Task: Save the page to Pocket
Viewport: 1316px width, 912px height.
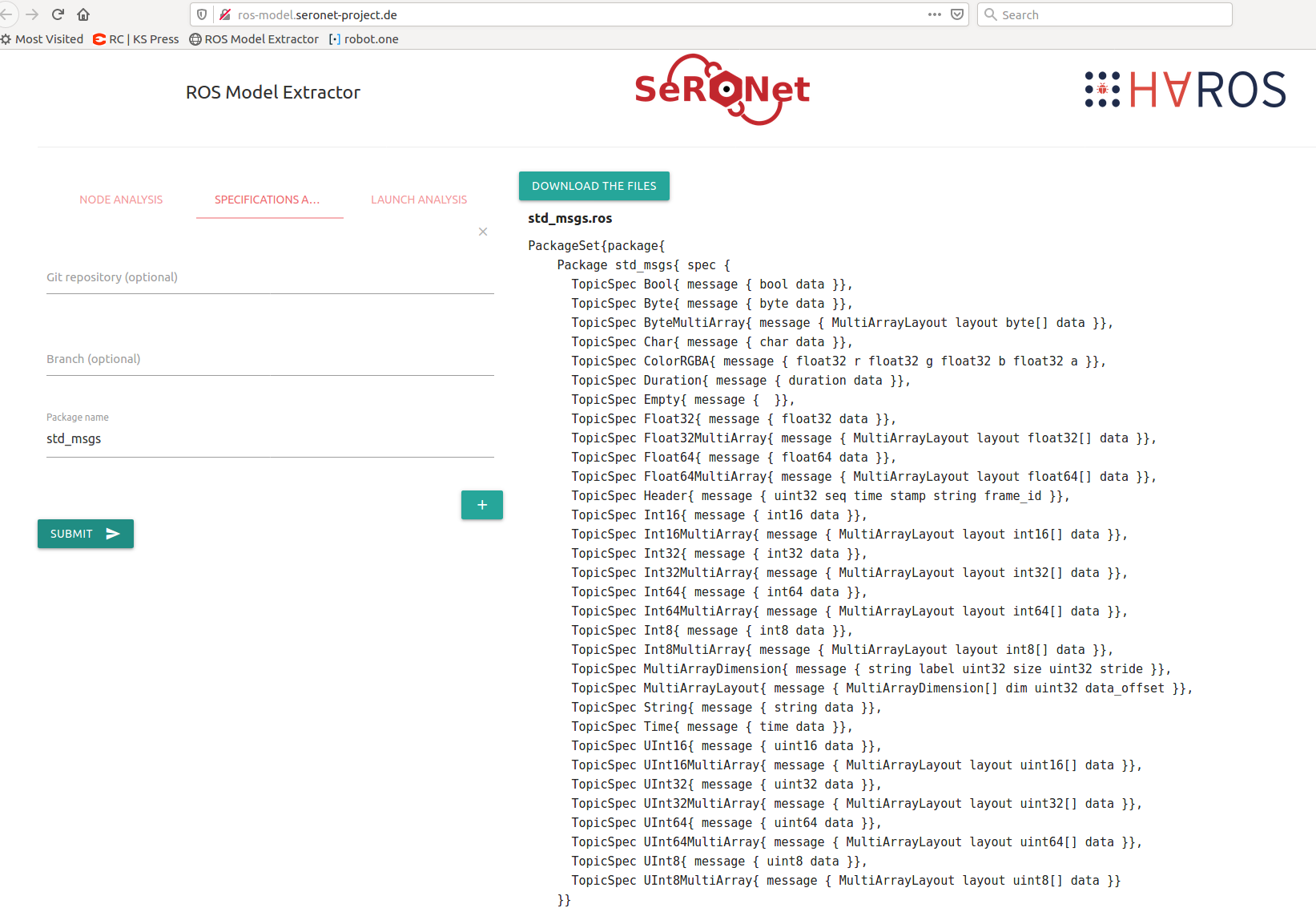Action: 957,14
